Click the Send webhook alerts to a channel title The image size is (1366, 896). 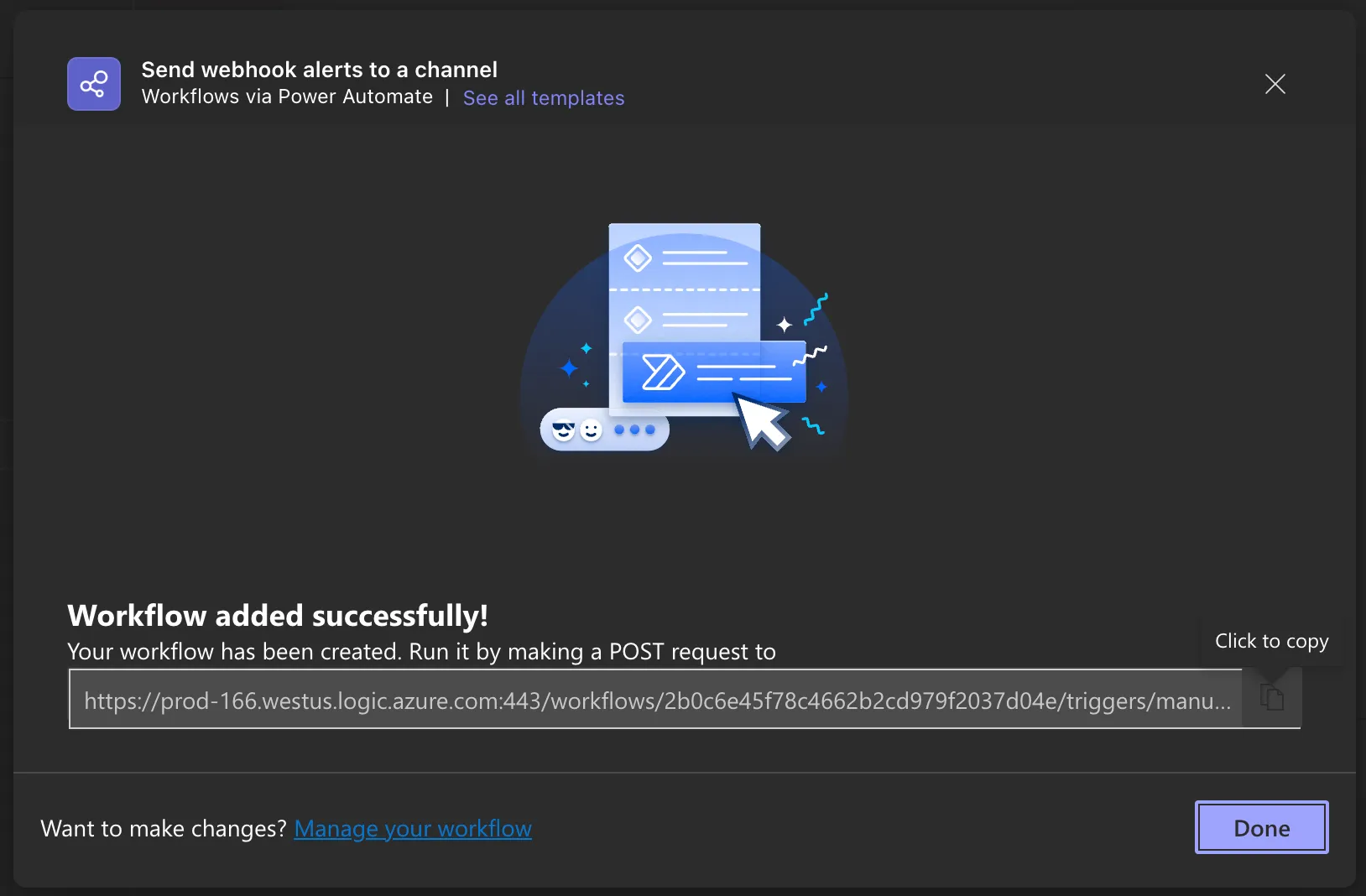[320, 70]
